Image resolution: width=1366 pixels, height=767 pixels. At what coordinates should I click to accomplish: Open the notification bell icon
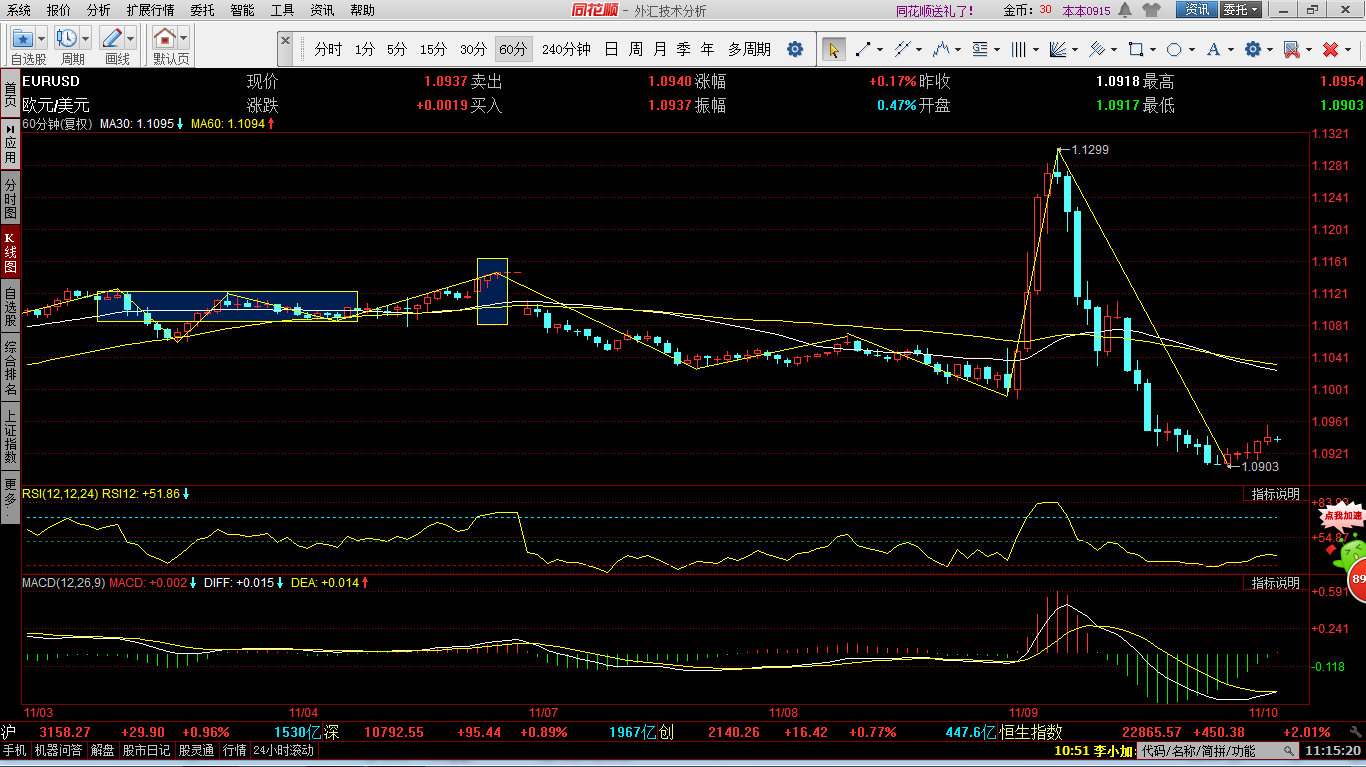click(1125, 10)
